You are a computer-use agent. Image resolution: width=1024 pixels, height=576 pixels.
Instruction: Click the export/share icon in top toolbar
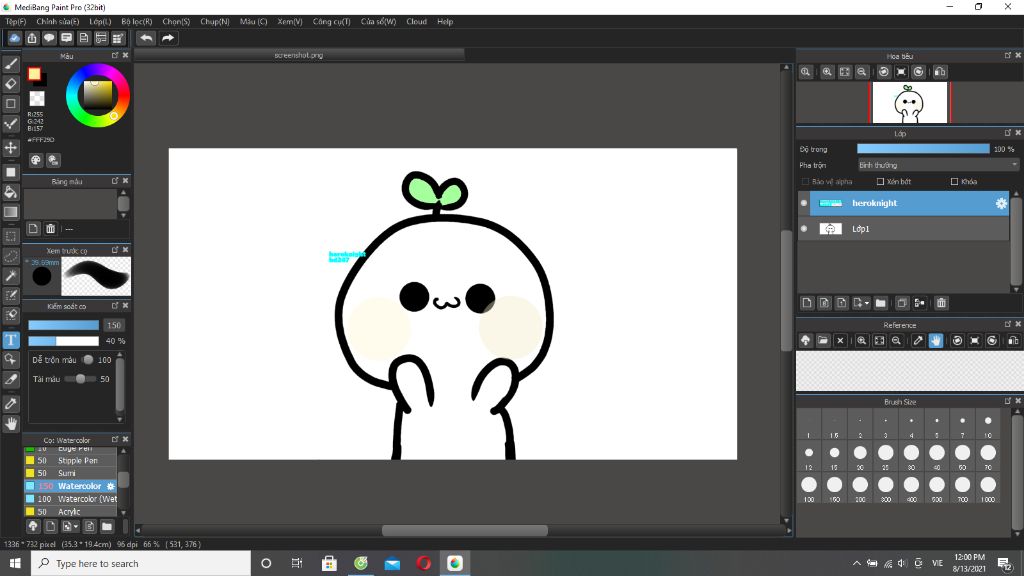pyautogui.click(x=31, y=38)
